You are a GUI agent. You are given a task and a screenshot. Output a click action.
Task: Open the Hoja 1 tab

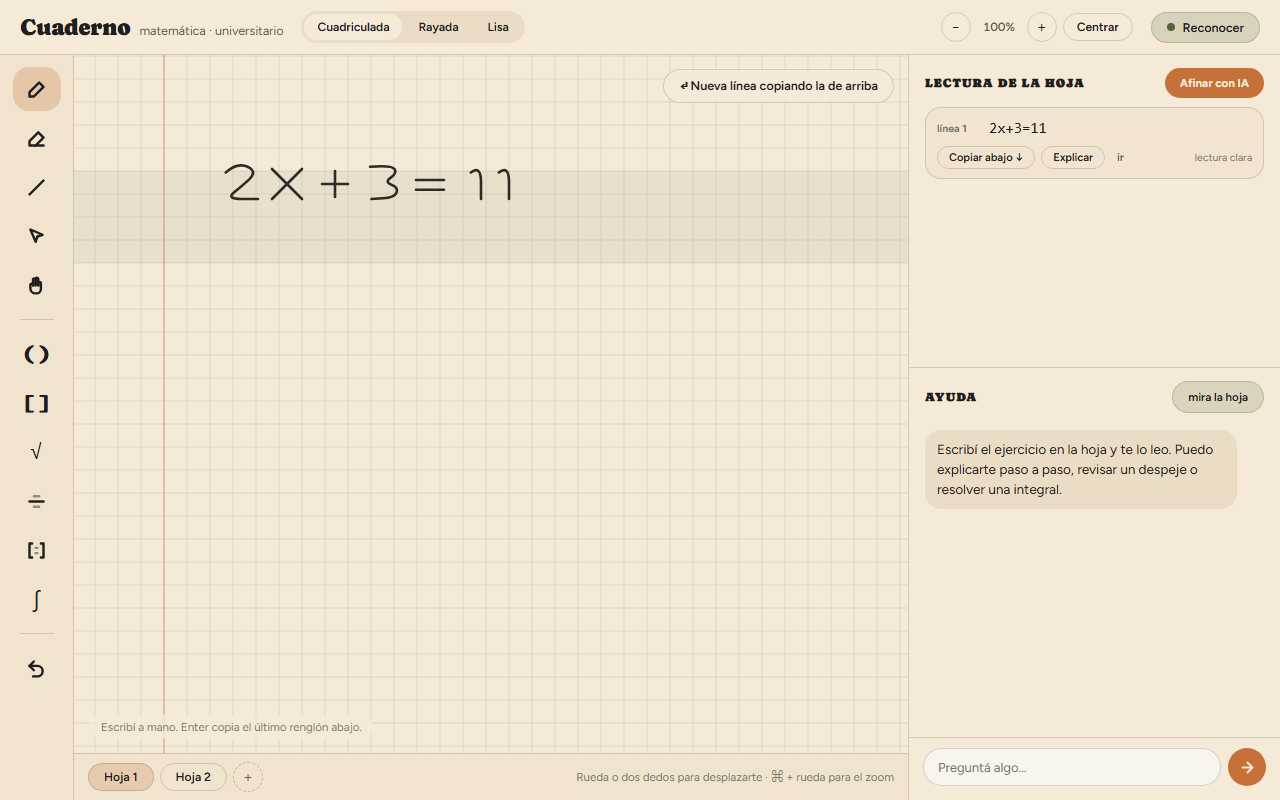121,777
